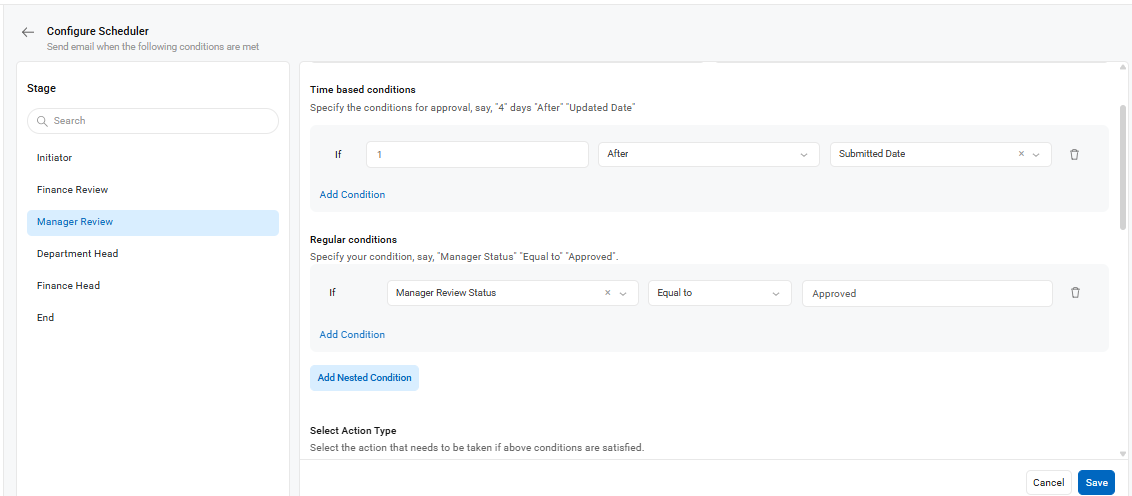Click the search magnifier icon in Stage
Image resolution: width=1132 pixels, height=496 pixels.
click(42, 121)
